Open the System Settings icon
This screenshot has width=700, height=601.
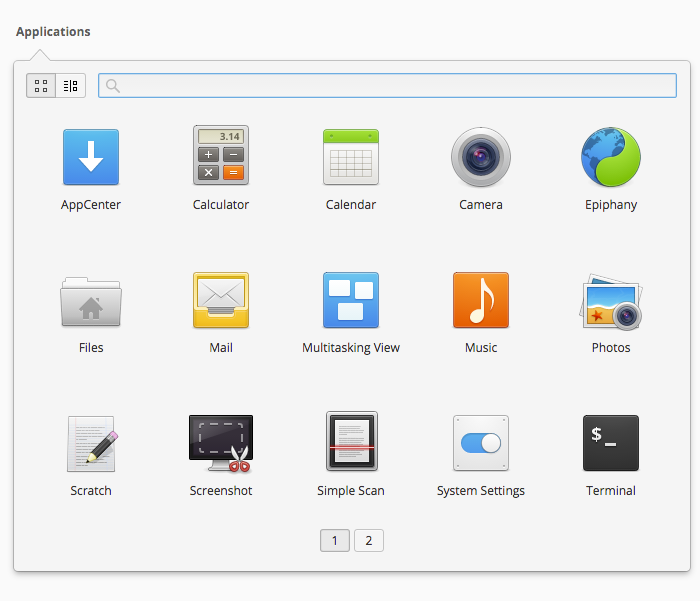pos(480,443)
